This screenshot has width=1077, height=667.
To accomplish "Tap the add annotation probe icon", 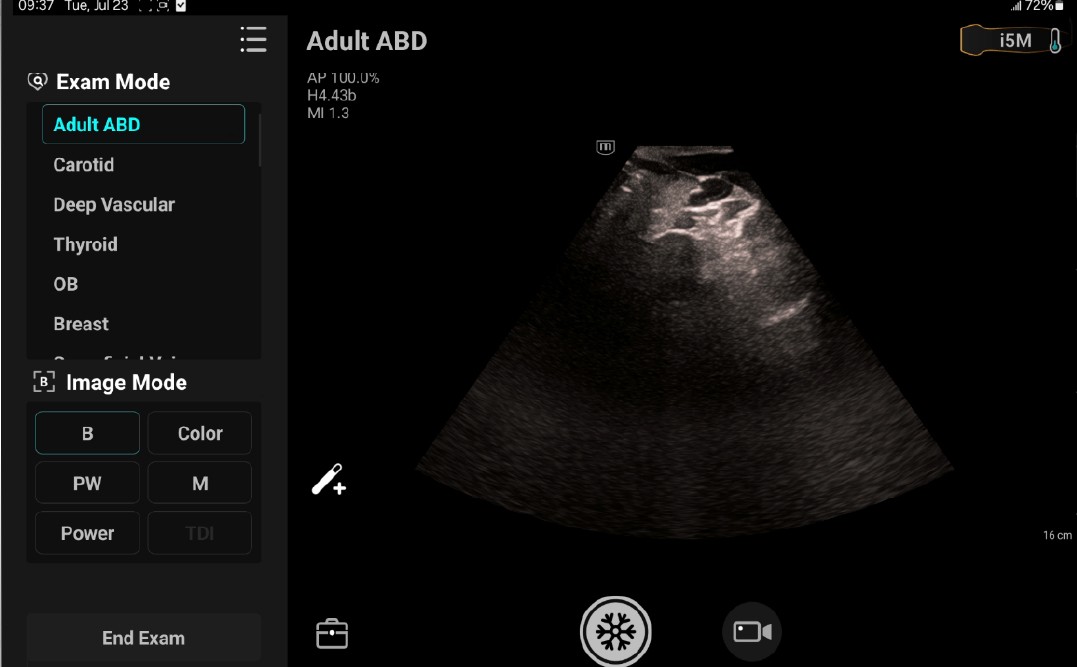I will [328, 480].
